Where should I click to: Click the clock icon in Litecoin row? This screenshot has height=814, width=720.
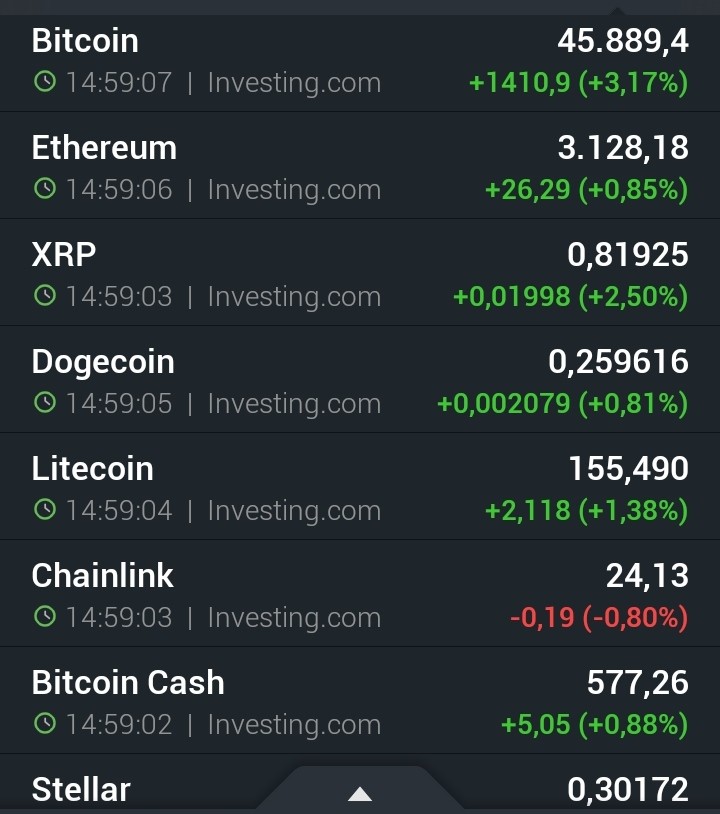pyautogui.click(x=45, y=509)
